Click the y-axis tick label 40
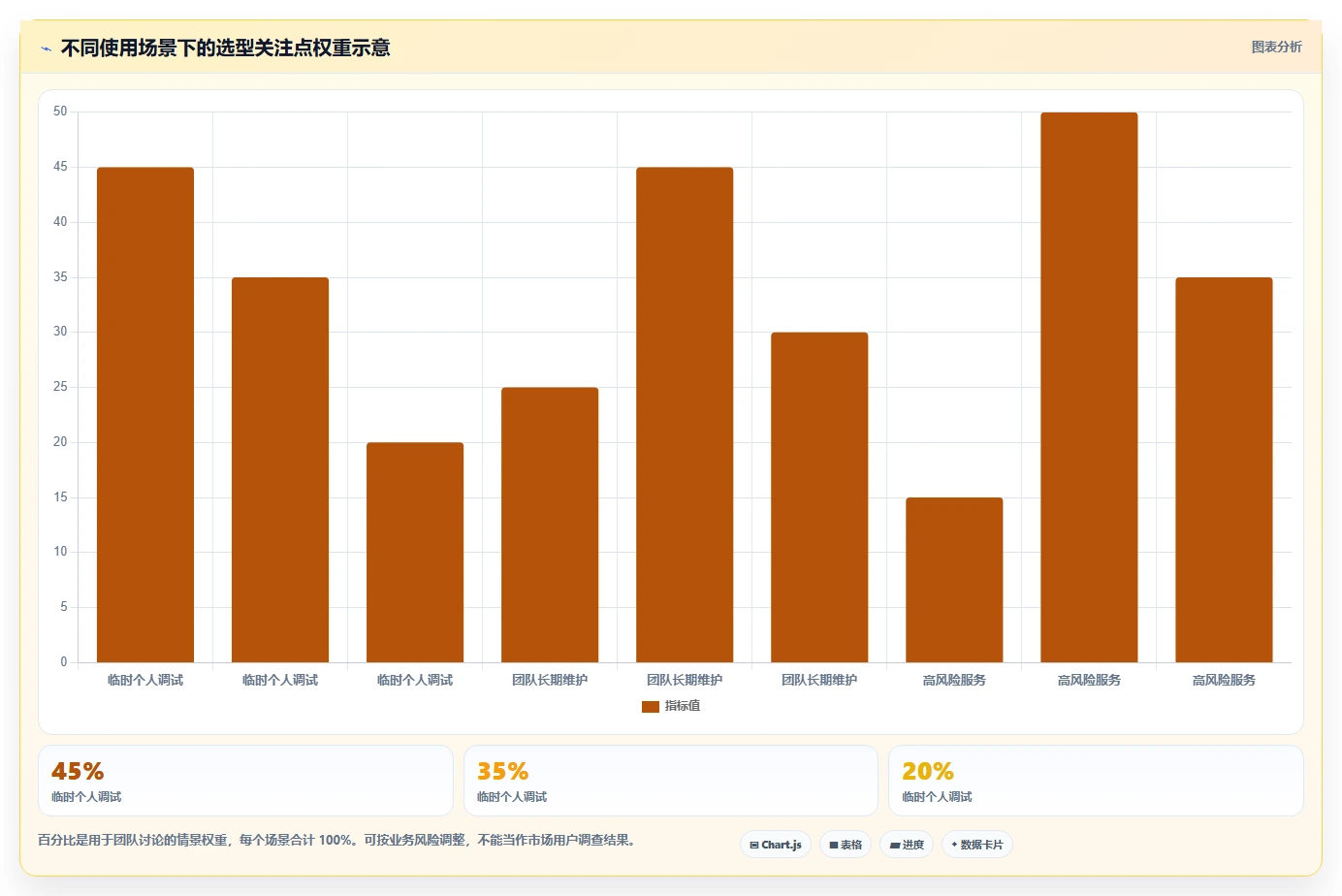Screen dimensions: 1342x896 [61, 222]
